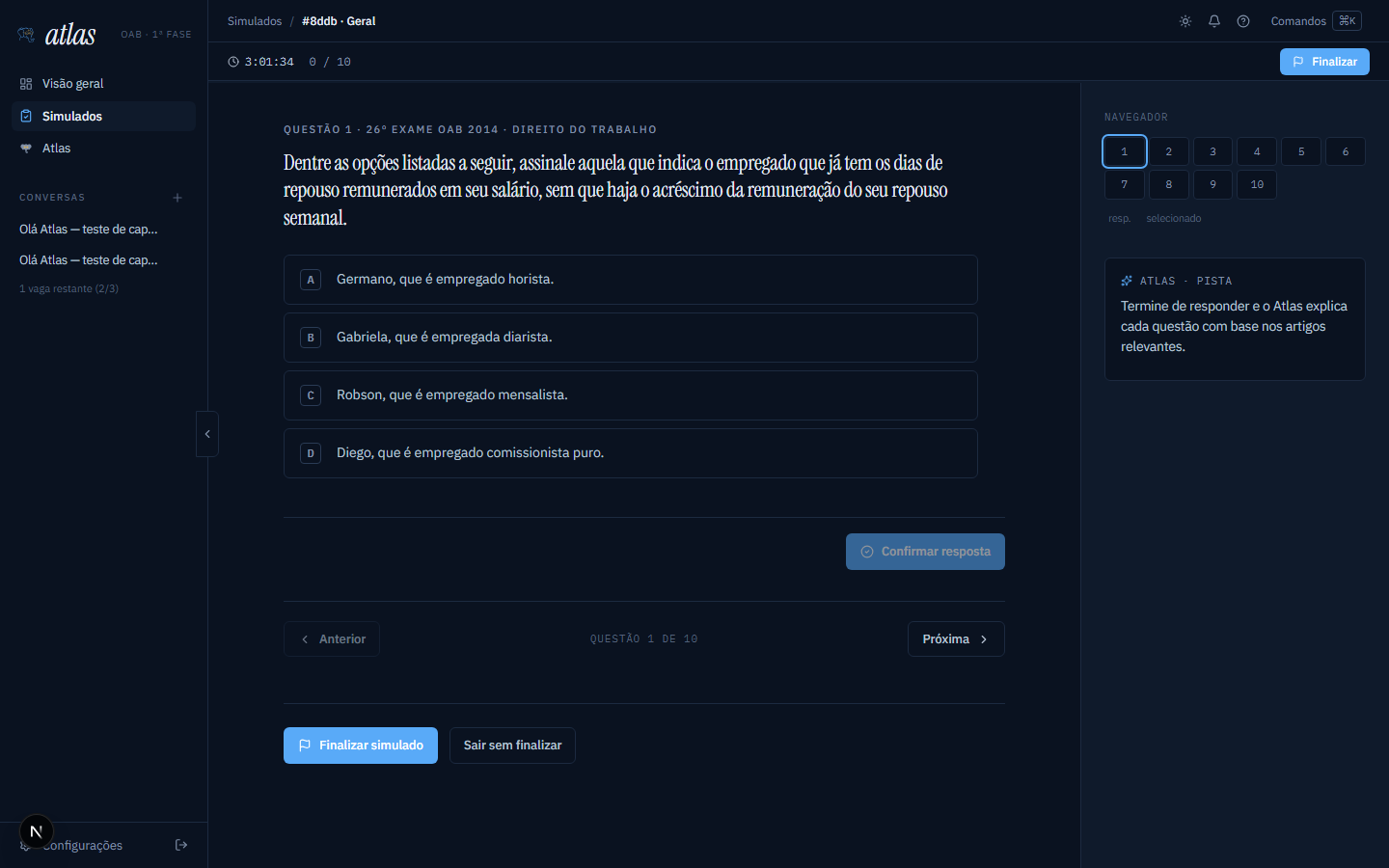
Task: Select option C, Robson empregado mensalista
Action: (x=631, y=395)
